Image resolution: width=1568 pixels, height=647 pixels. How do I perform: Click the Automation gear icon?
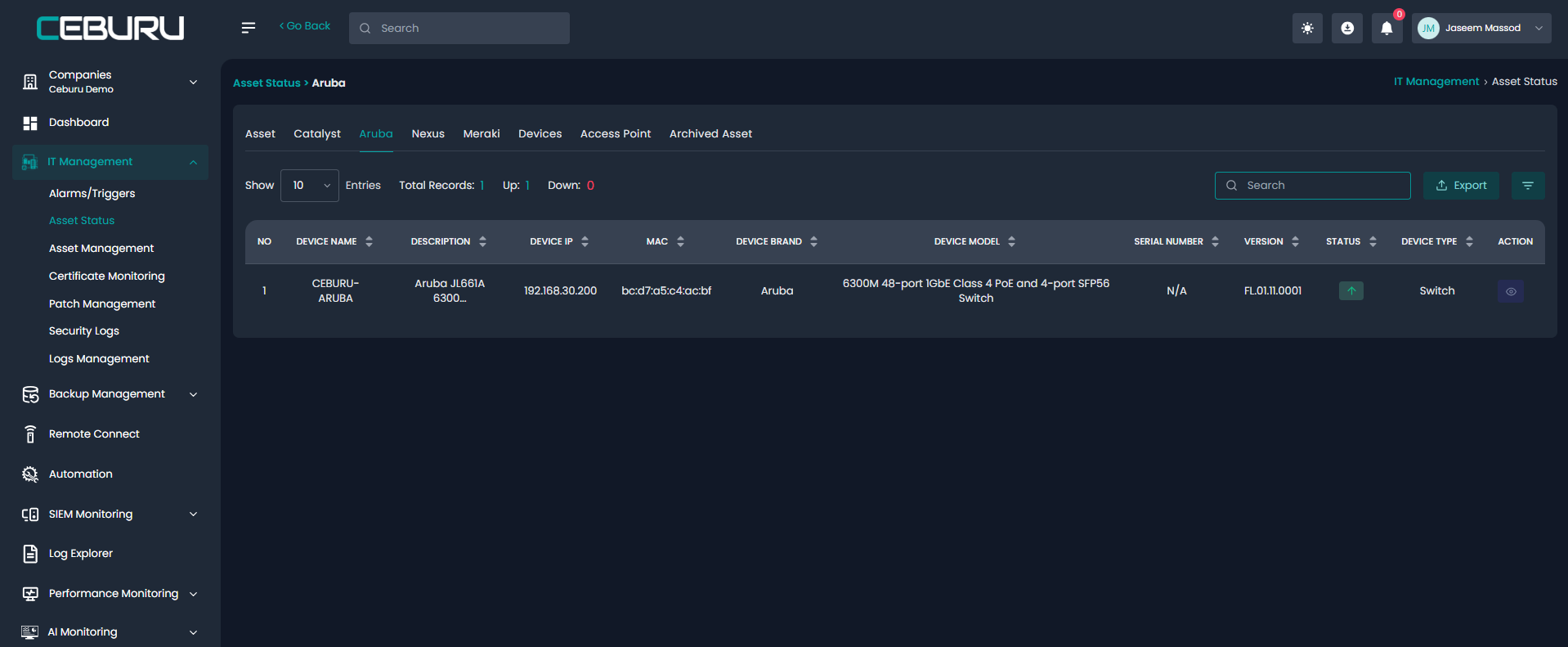30,474
